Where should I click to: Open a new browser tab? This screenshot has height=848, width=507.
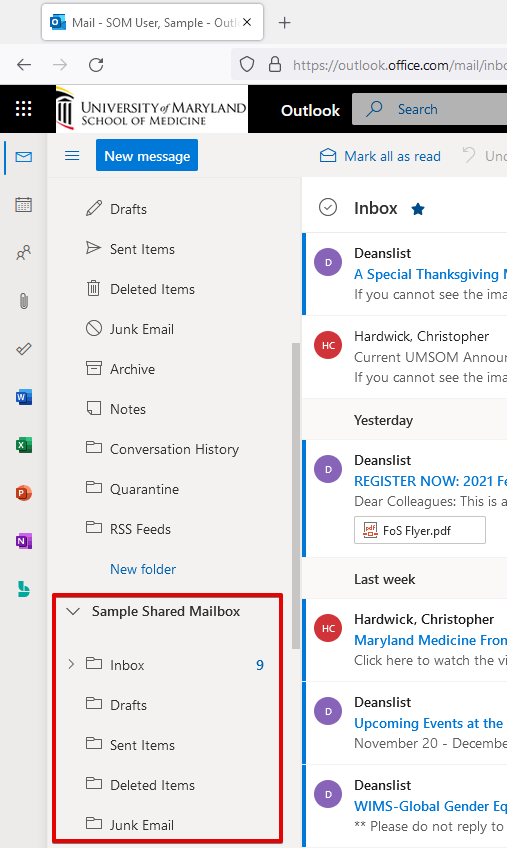284,22
